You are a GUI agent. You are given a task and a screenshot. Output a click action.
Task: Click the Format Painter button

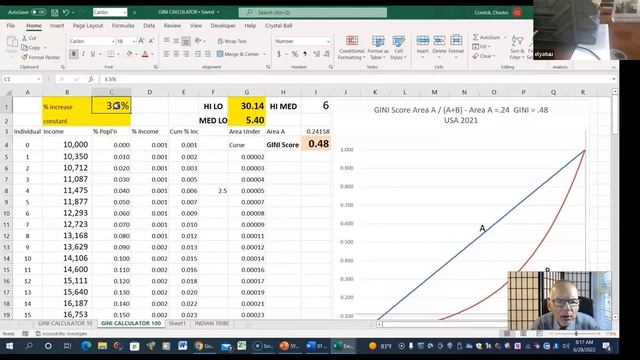point(41,57)
